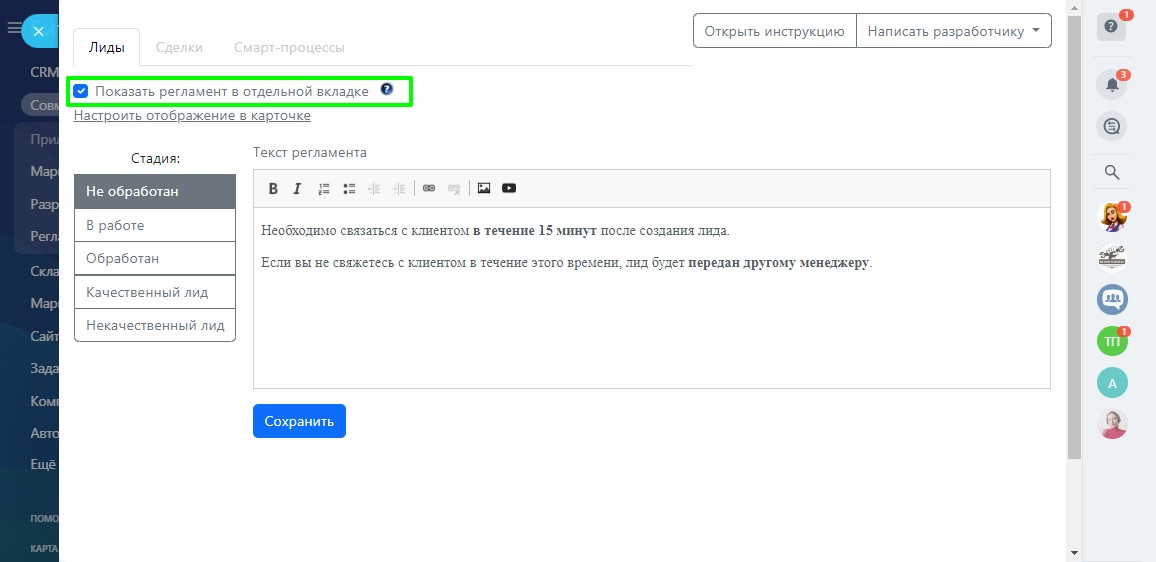Image resolution: width=1156 pixels, height=562 pixels.
Task: Click the insert link icon
Action: 429,189
